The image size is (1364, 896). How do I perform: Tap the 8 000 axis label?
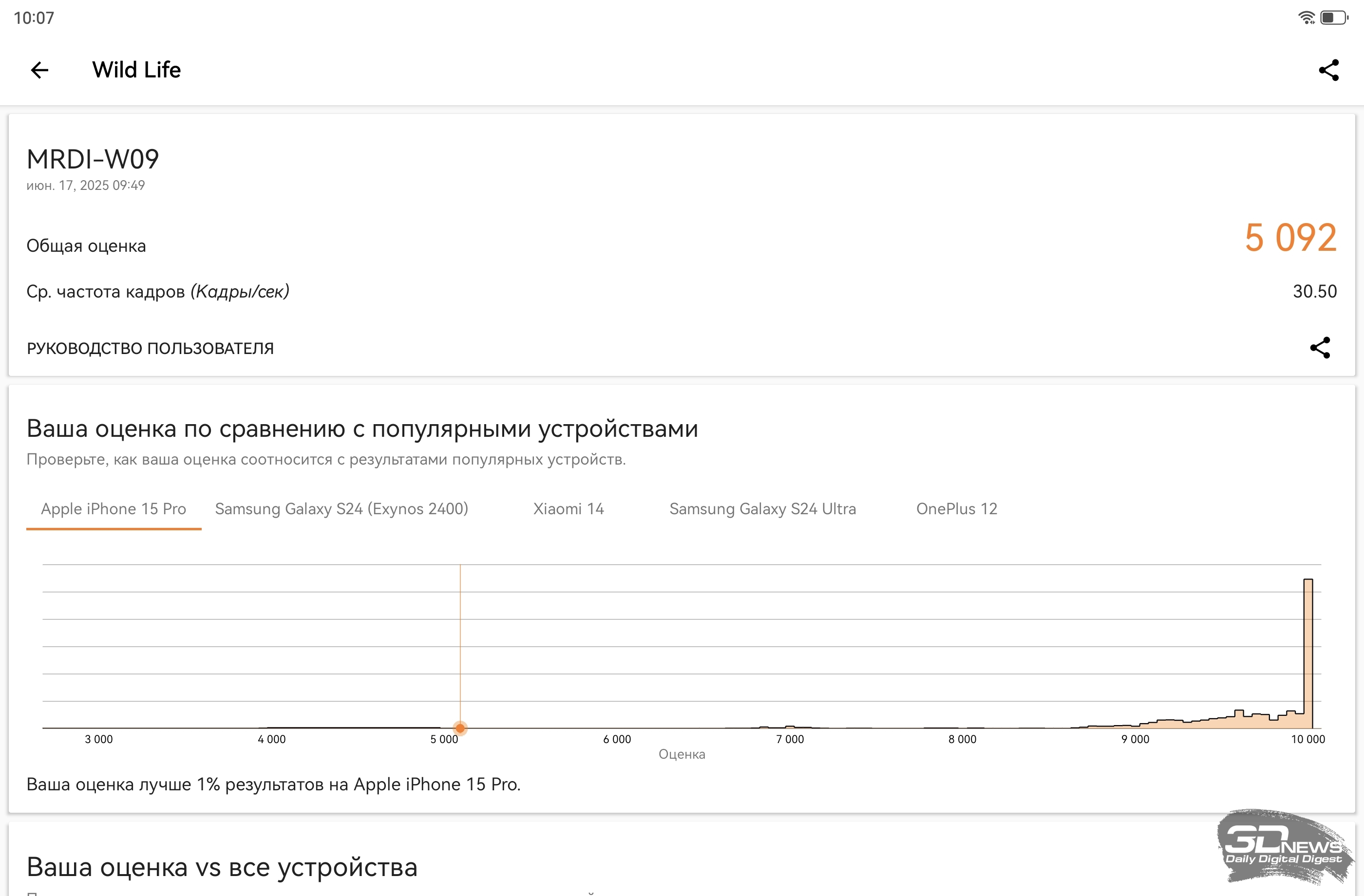coord(963,740)
